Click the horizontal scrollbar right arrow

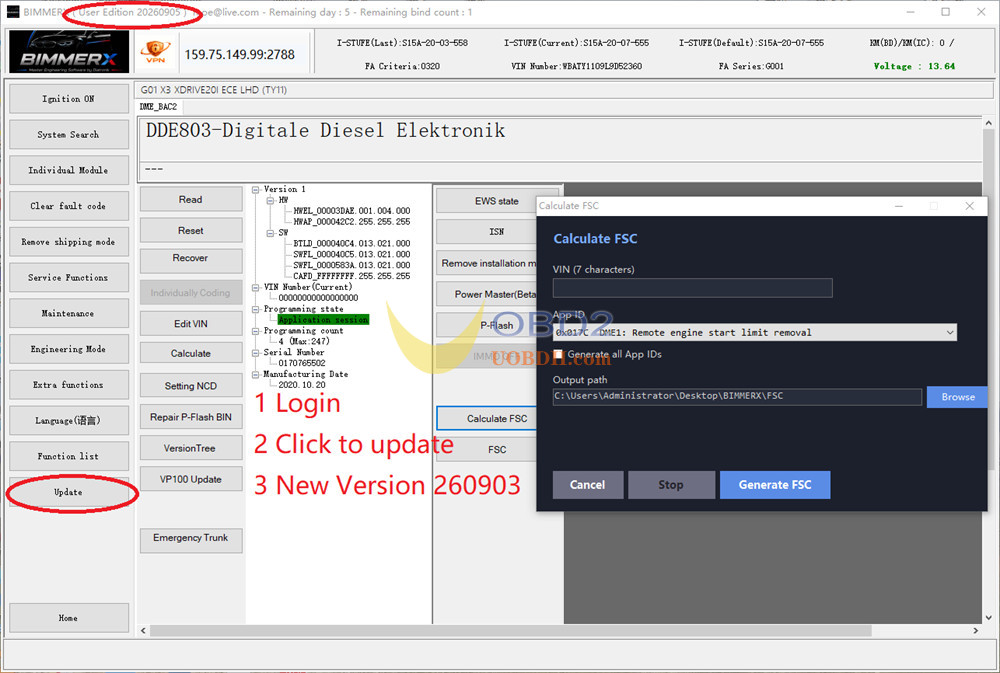click(x=976, y=630)
